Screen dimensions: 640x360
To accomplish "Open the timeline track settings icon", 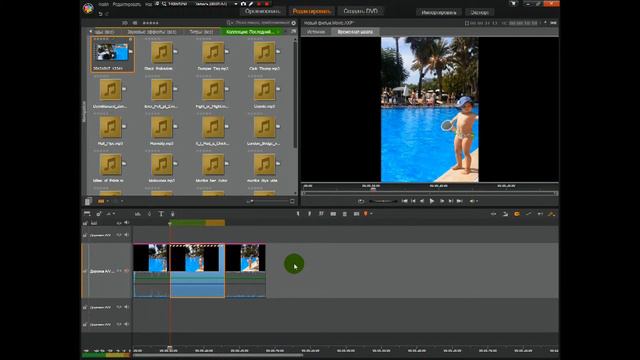I will point(87,213).
